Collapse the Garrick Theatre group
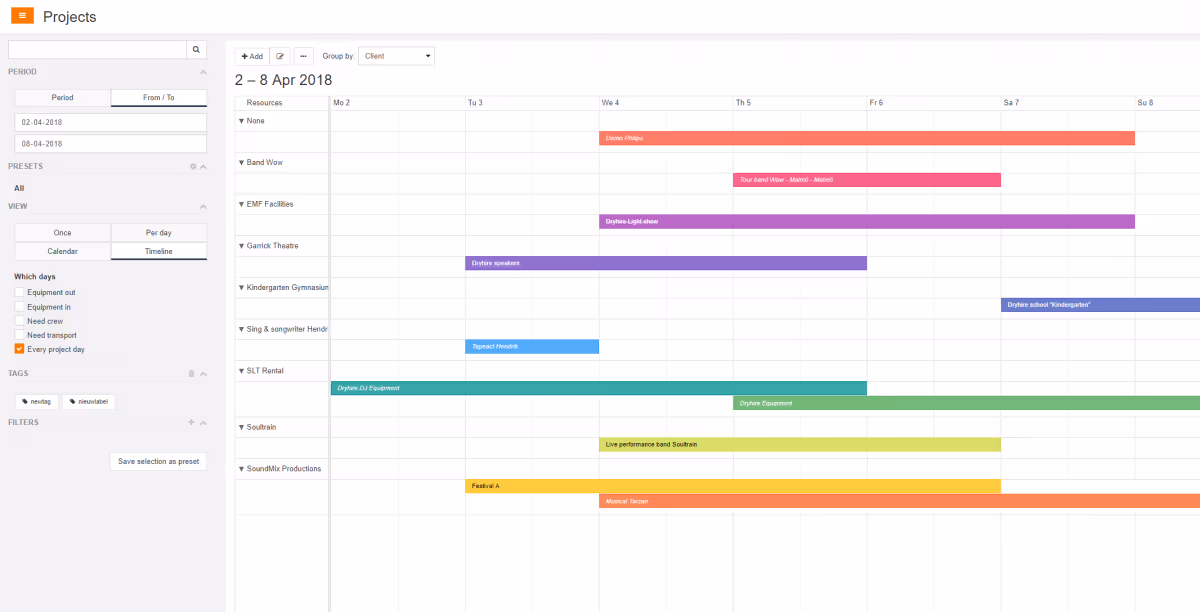The width and height of the screenshot is (1200, 612). pyautogui.click(x=241, y=245)
